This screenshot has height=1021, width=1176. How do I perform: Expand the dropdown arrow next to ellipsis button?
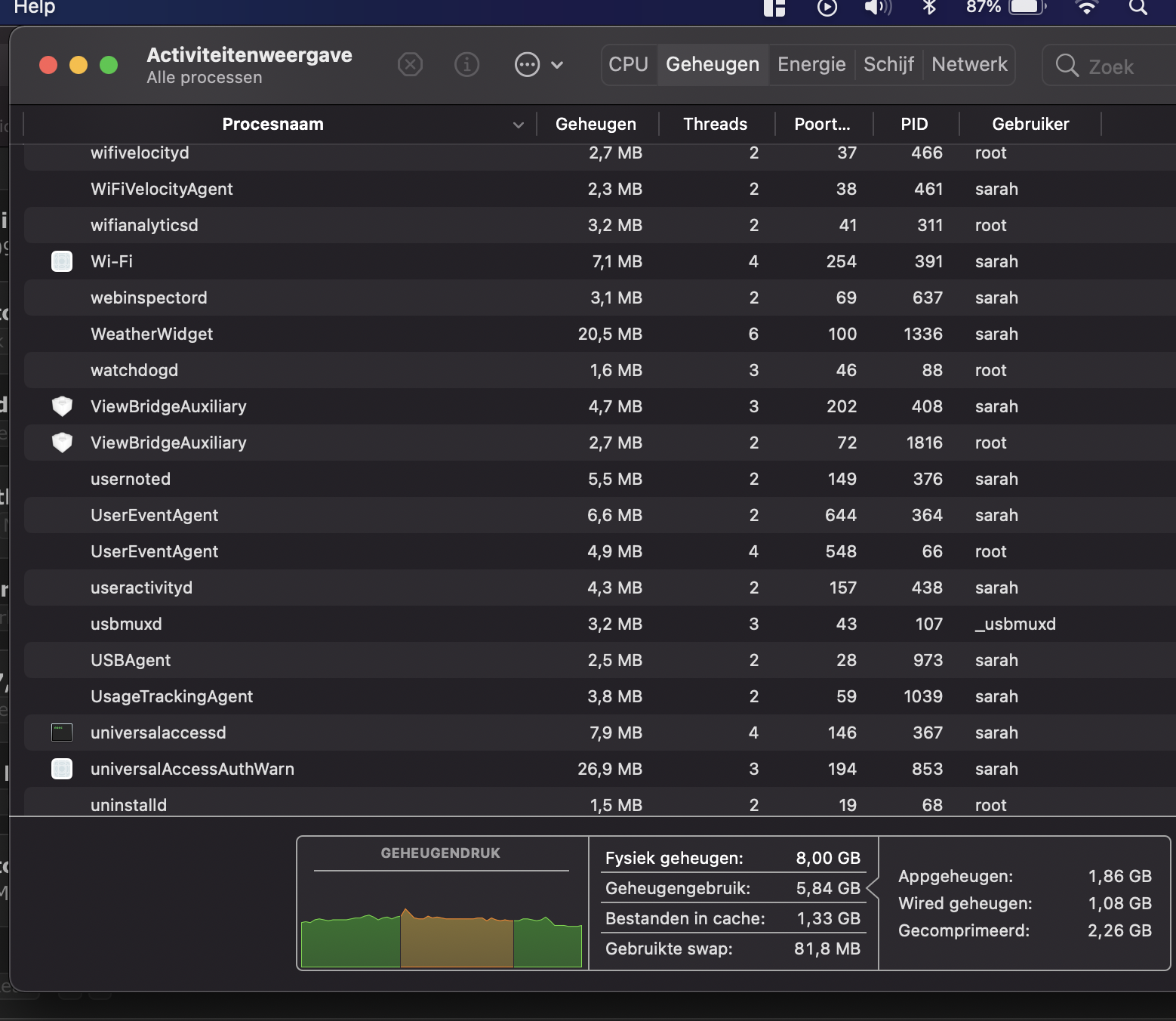[x=557, y=65]
